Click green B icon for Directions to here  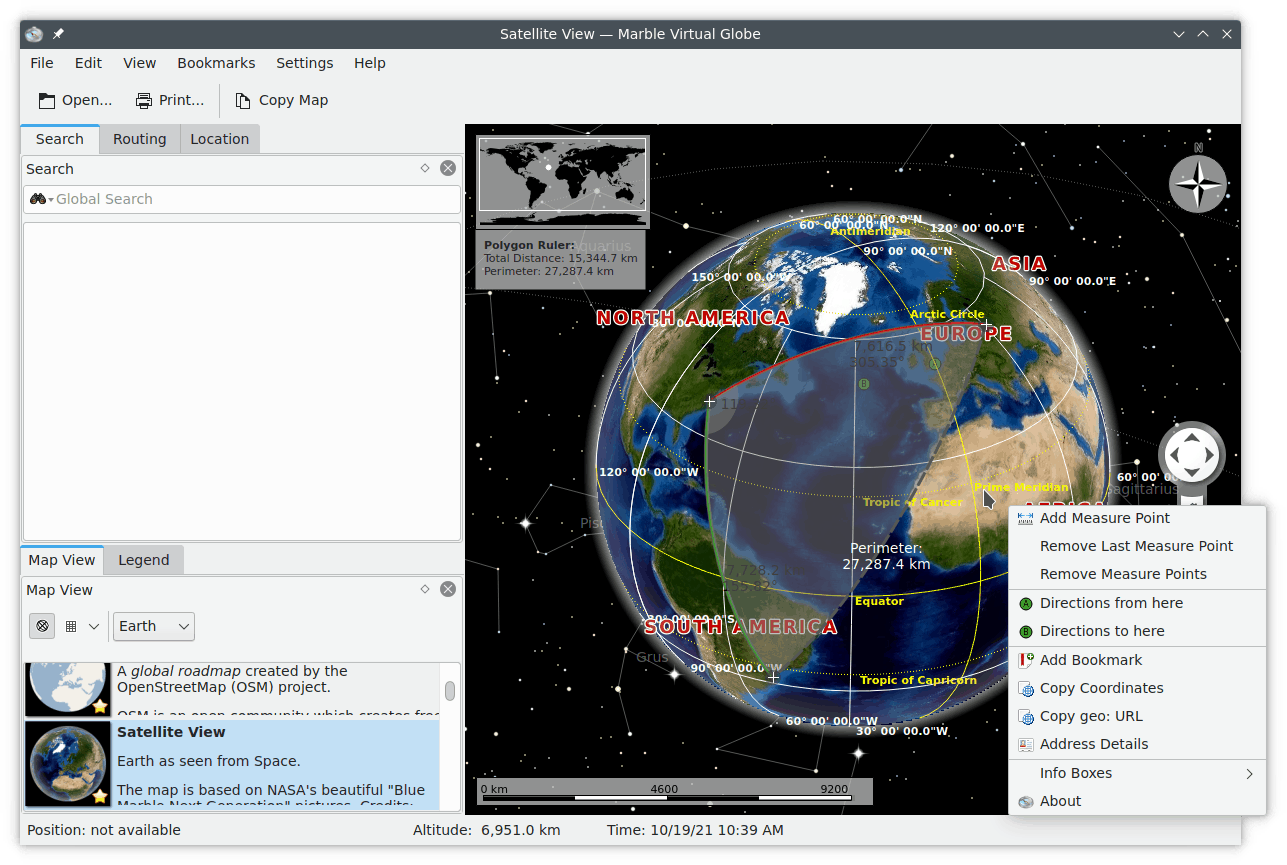[1025, 631]
